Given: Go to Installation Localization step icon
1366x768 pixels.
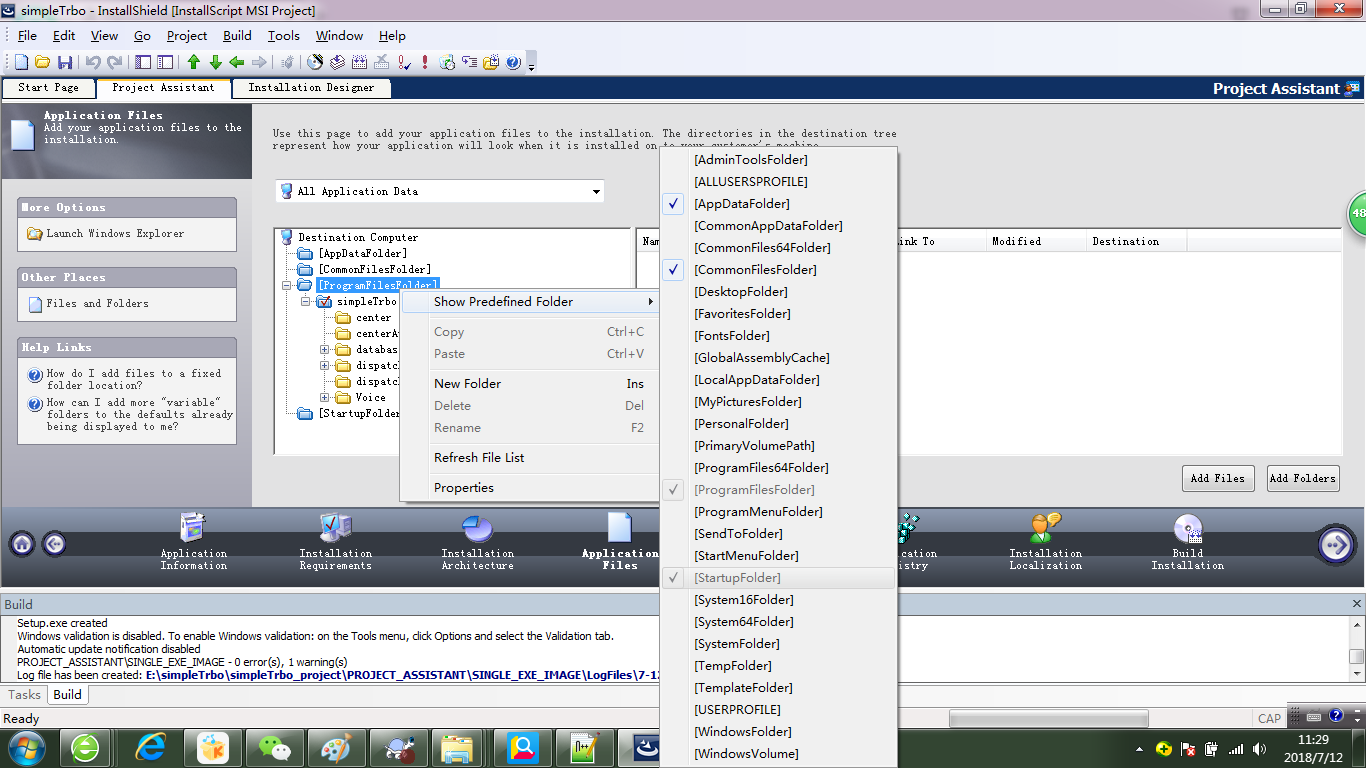Looking at the screenshot, I should point(1045,527).
